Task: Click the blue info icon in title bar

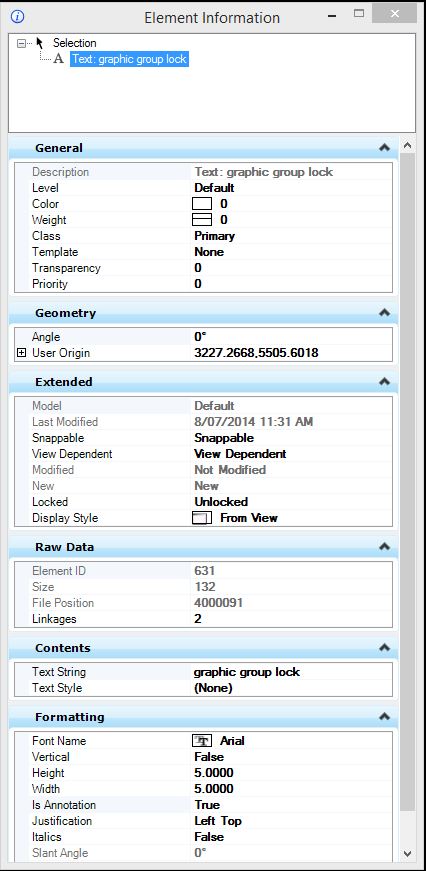Action: coord(17,17)
